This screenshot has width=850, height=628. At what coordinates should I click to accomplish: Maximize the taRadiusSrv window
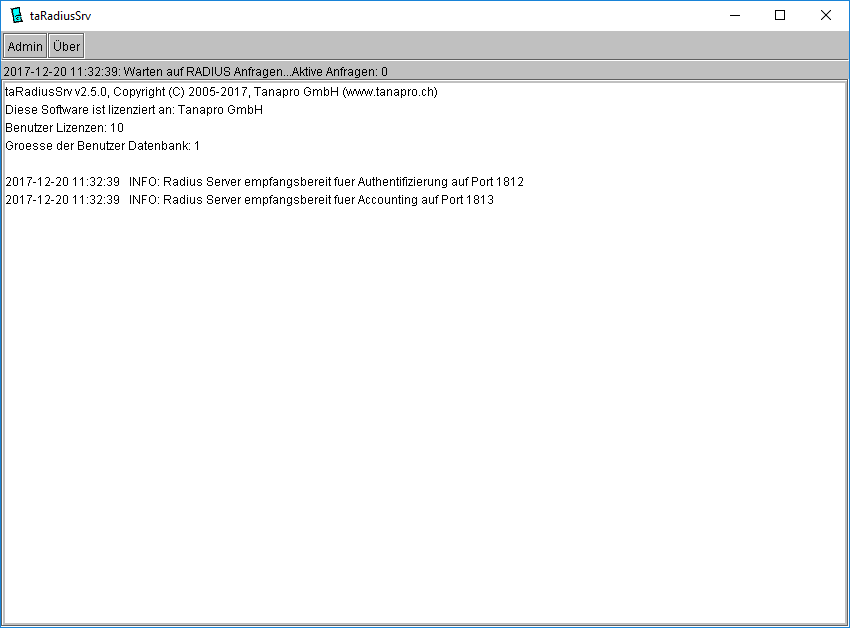tap(780, 15)
